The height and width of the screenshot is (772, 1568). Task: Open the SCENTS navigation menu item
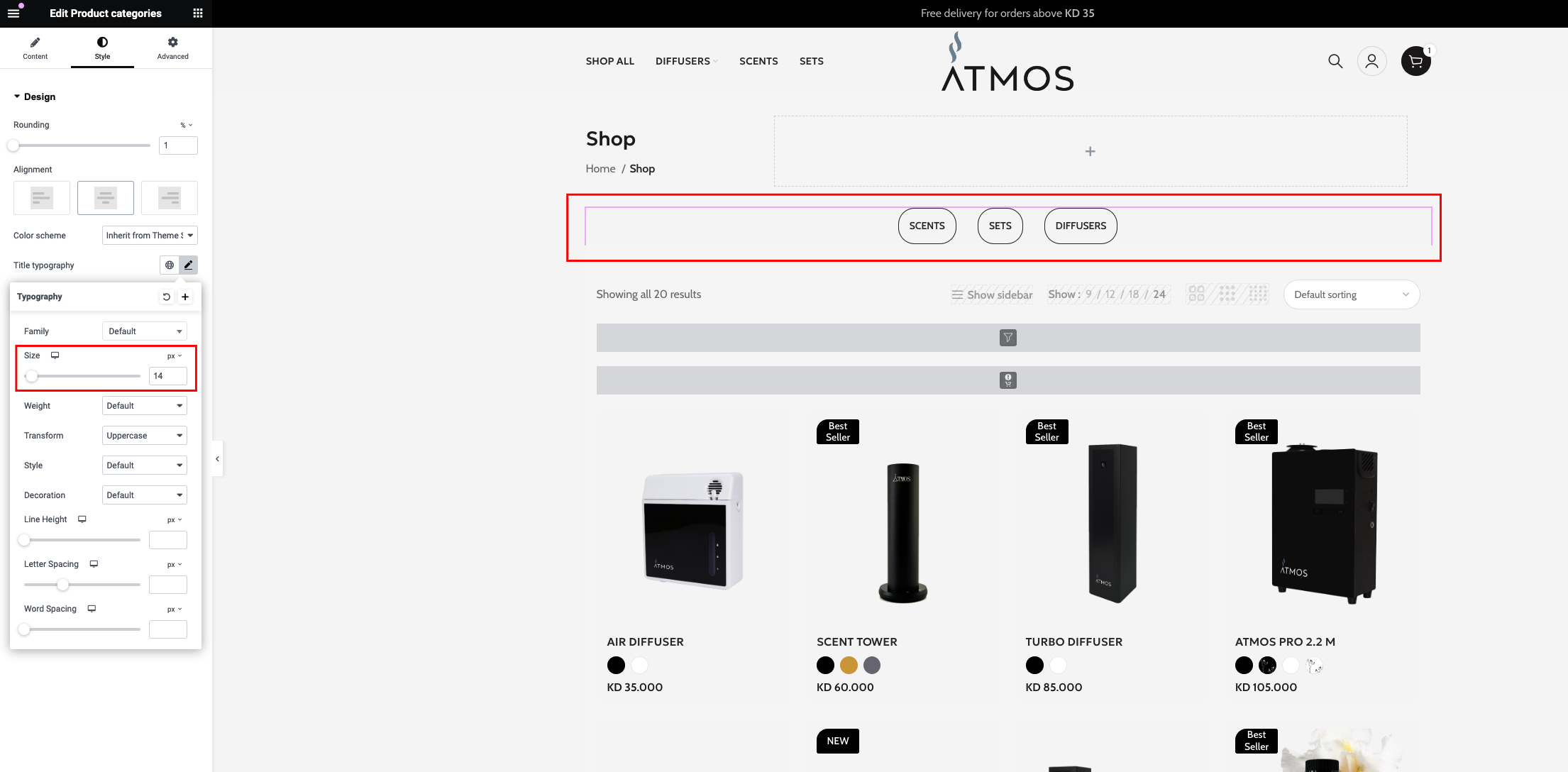pyautogui.click(x=758, y=62)
